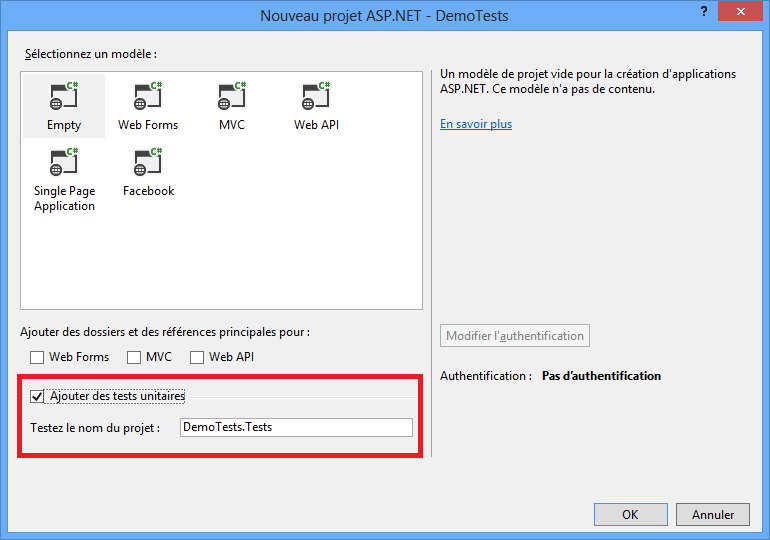Untick Ajouter des tests unitaires checkbox

[37, 396]
